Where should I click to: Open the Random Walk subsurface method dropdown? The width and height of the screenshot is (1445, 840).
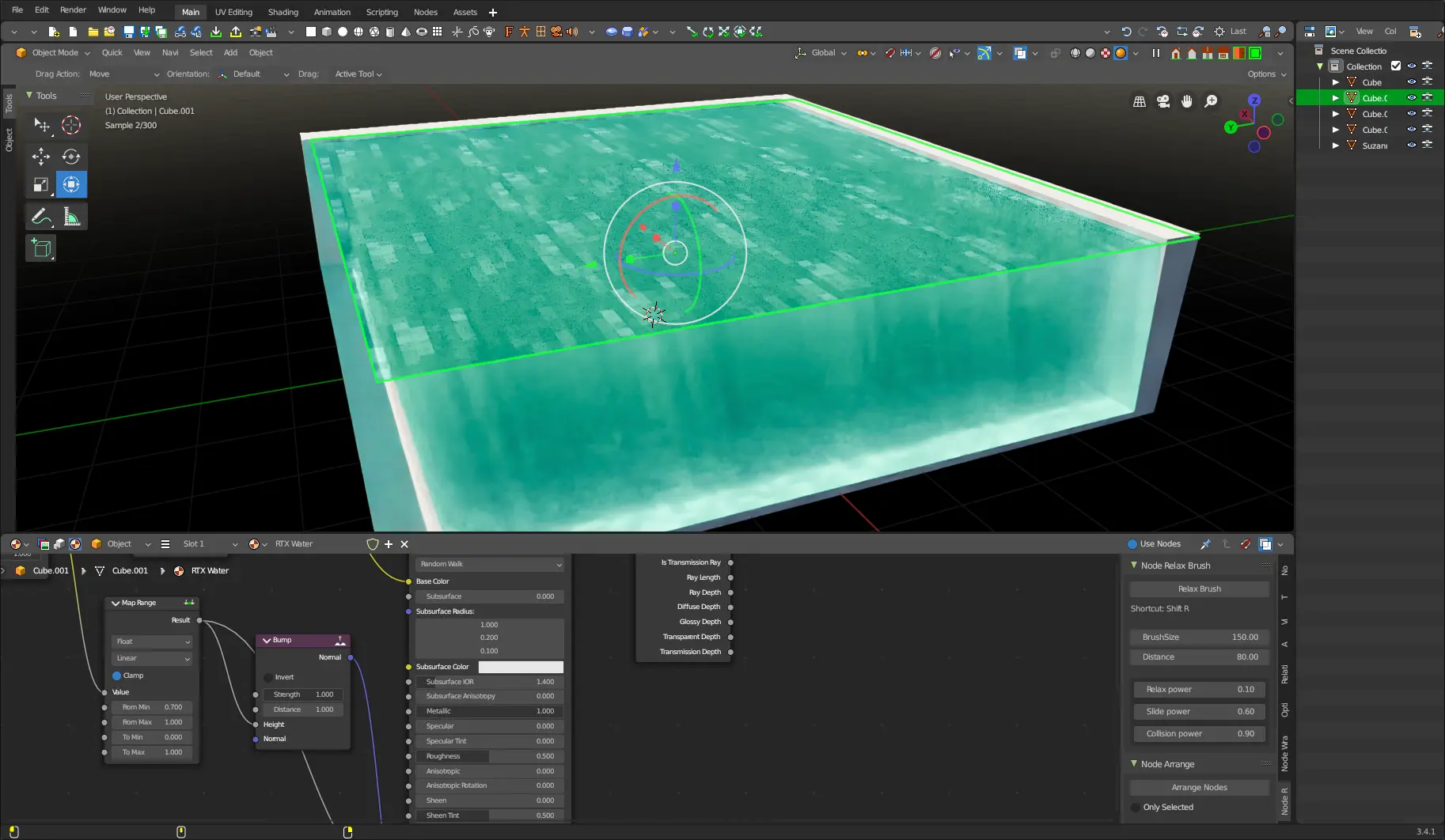pyautogui.click(x=489, y=564)
